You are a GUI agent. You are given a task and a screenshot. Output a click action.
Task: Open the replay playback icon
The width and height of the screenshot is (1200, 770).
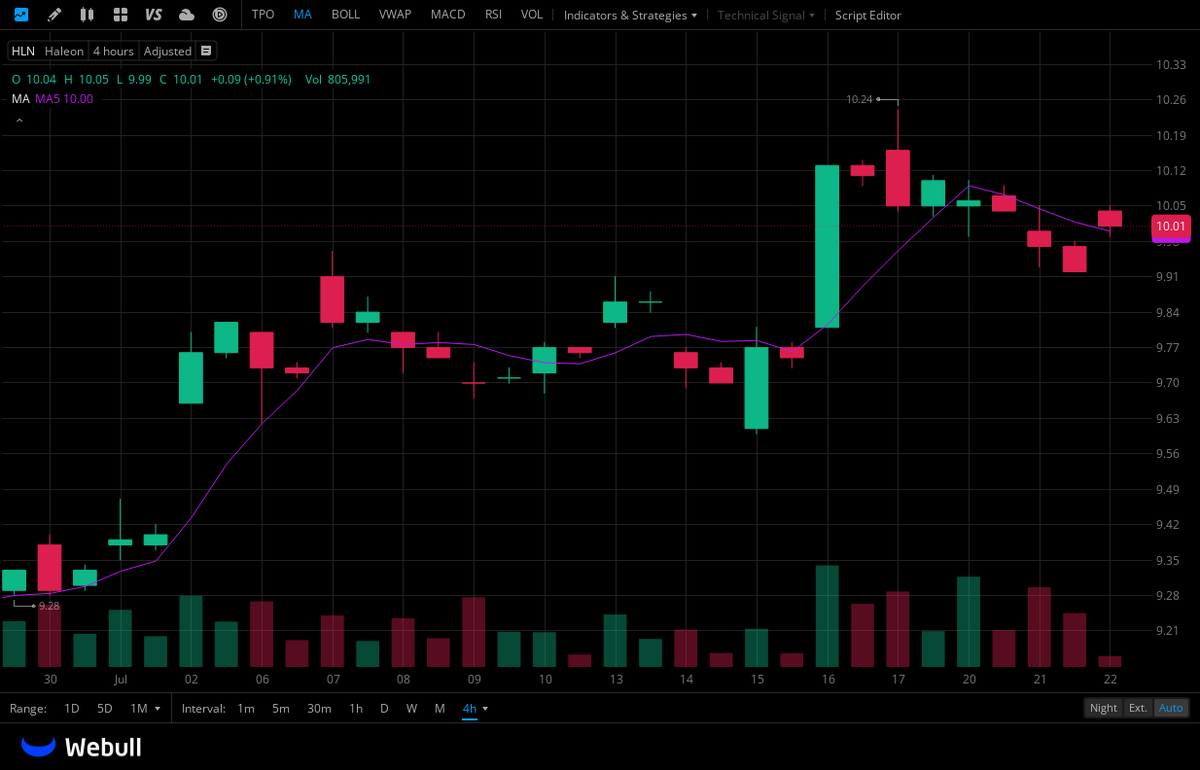click(220, 15)
